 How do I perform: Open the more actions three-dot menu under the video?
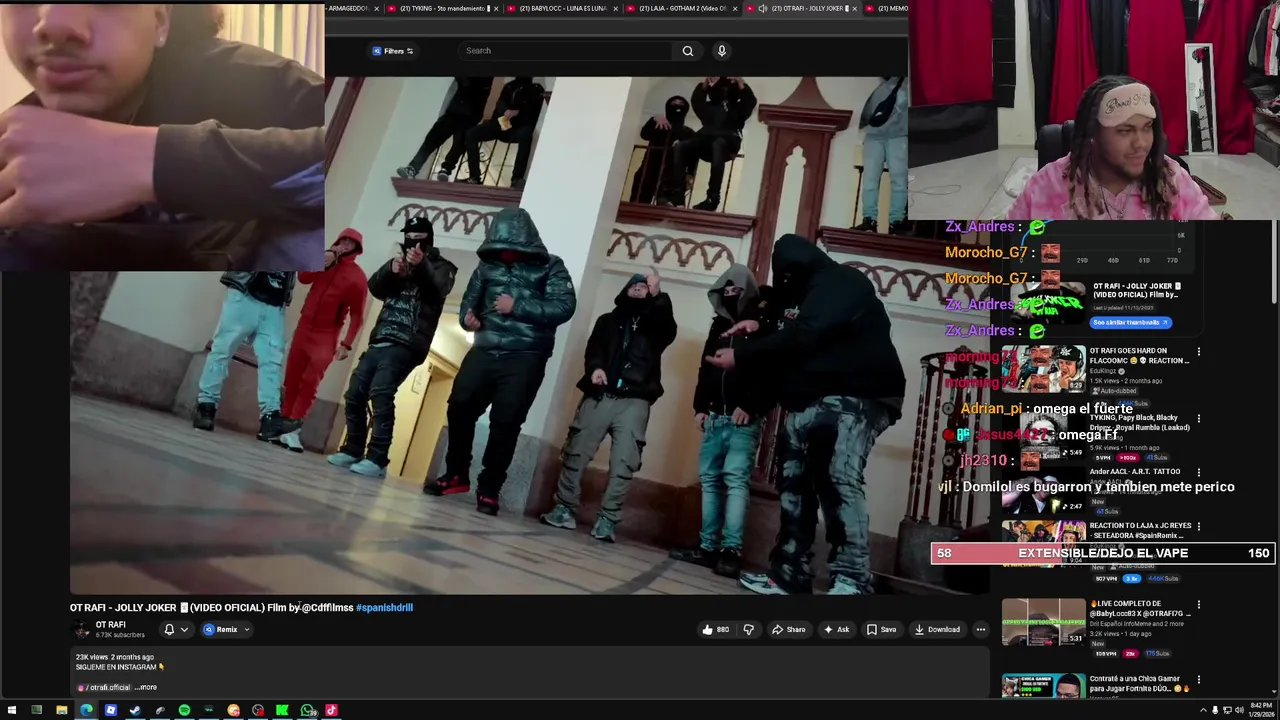pyautogui.click(x=981, y=630)
